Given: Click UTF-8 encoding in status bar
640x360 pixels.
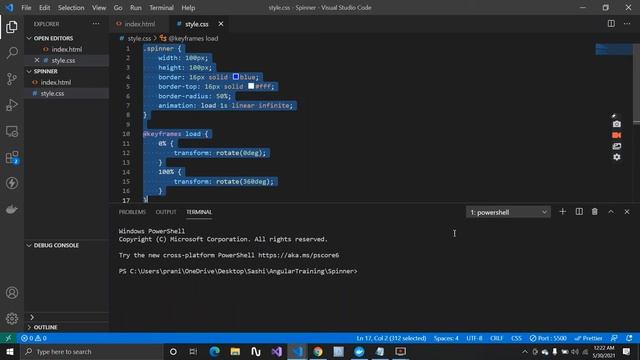Looking at the screenshot, I should [474, 338].
